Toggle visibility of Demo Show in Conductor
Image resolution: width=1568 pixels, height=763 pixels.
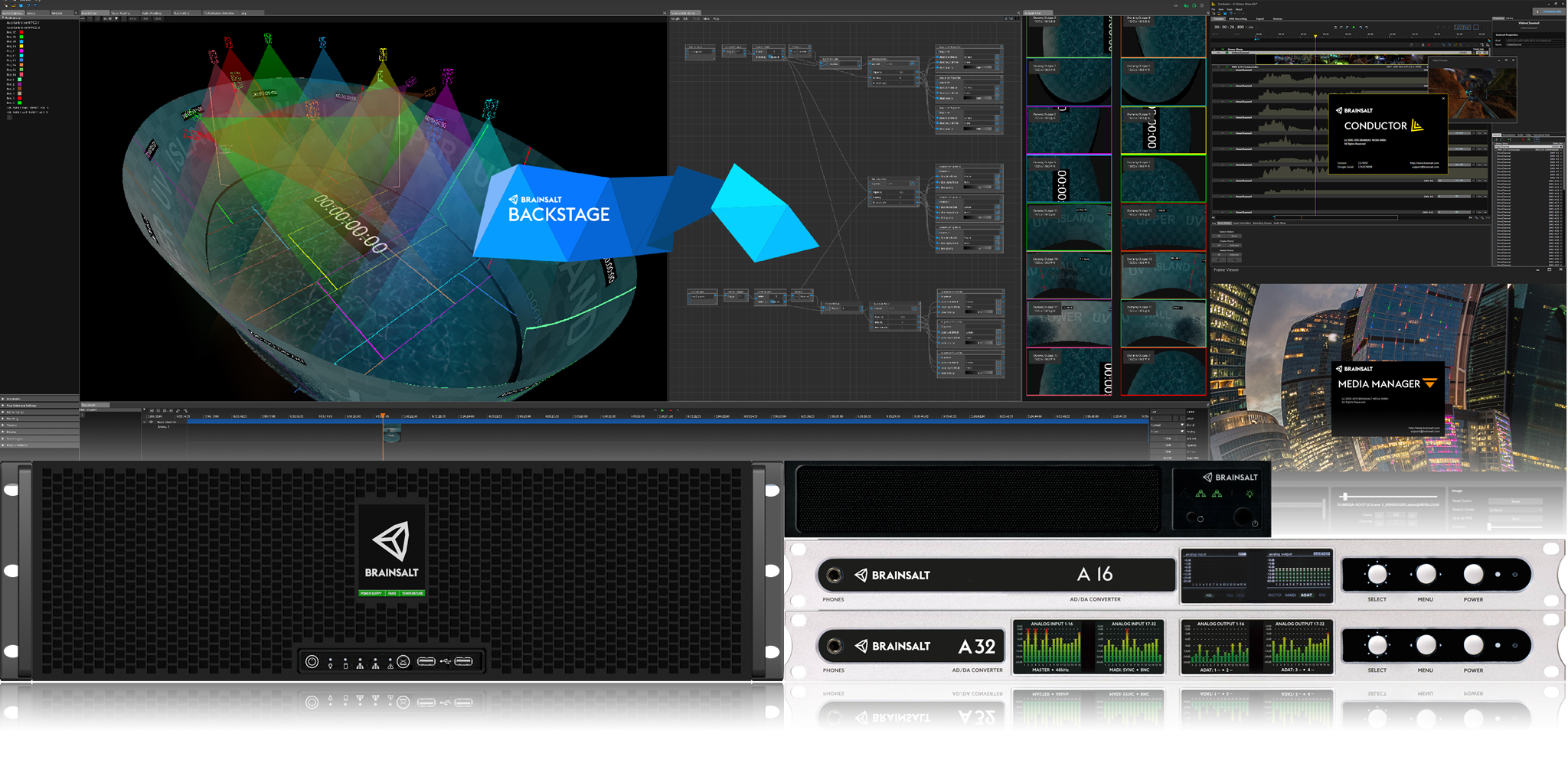(1223, 49)
